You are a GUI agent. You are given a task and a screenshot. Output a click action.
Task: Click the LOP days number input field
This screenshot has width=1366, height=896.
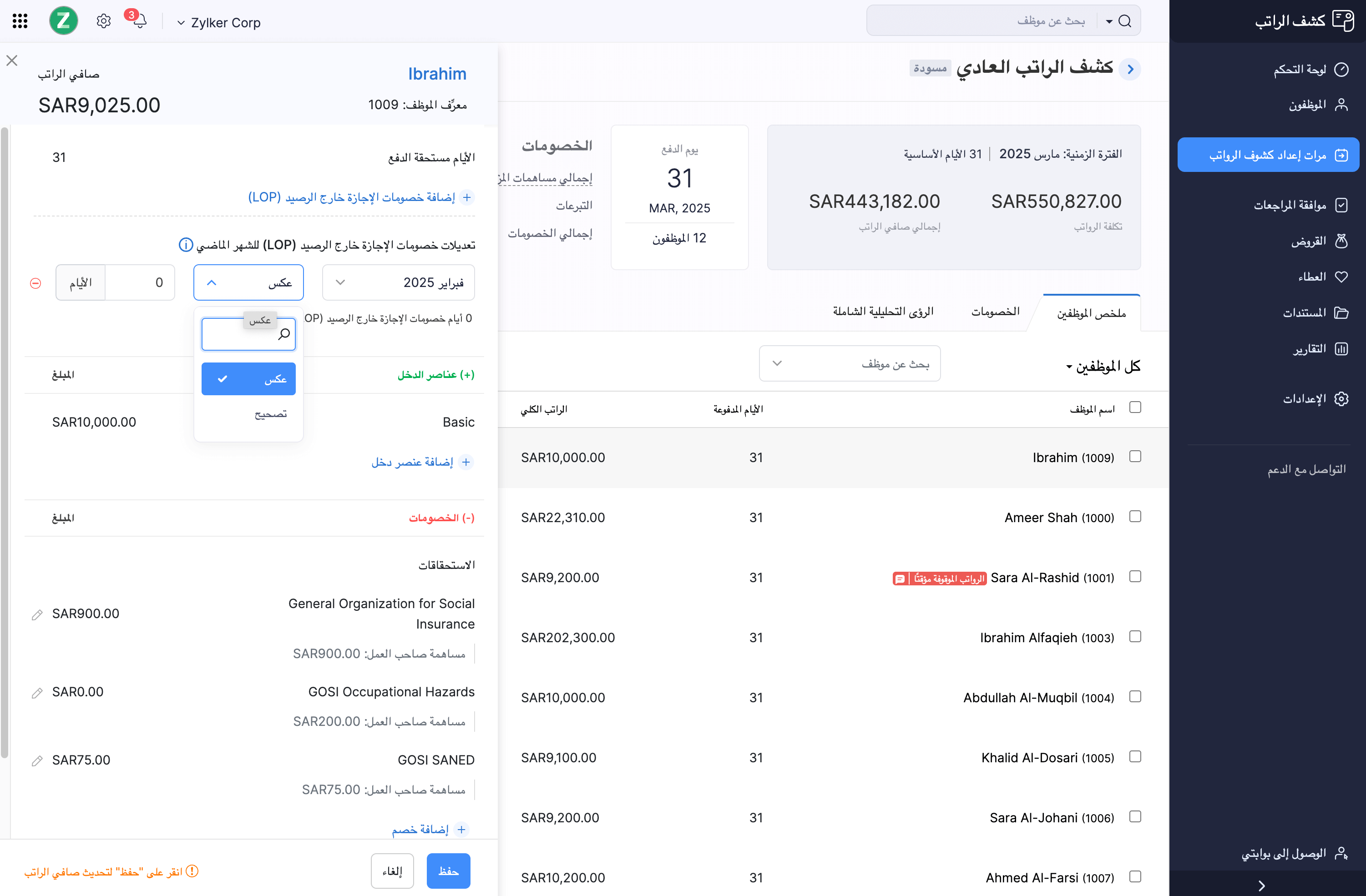tap(140, 283)
